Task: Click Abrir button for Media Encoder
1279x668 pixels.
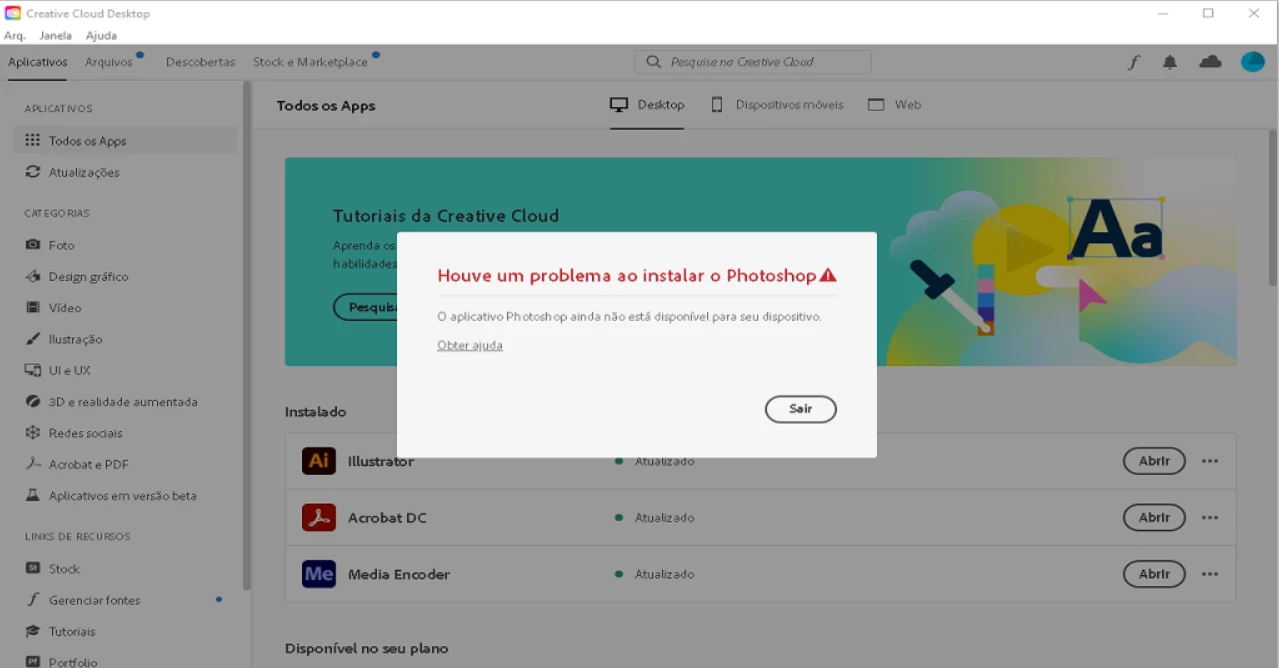Action: [x=1154, y=574]
